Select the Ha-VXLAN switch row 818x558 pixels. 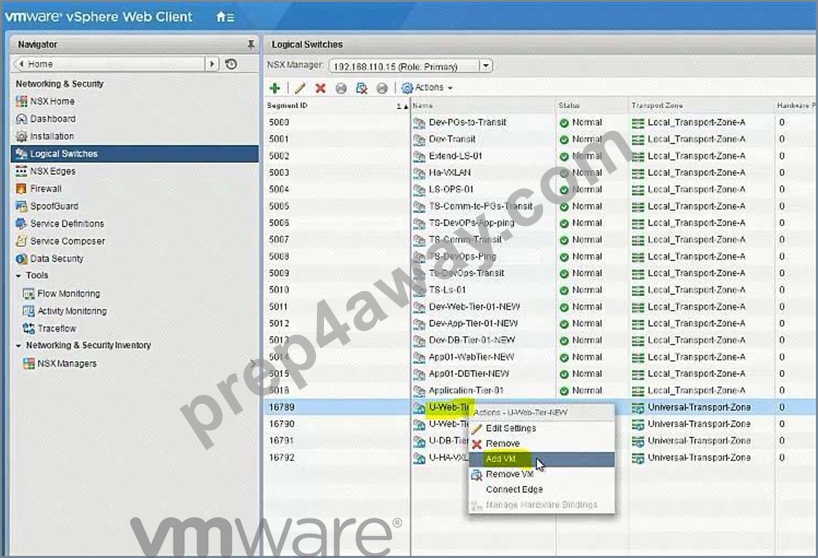coord(540,173)
